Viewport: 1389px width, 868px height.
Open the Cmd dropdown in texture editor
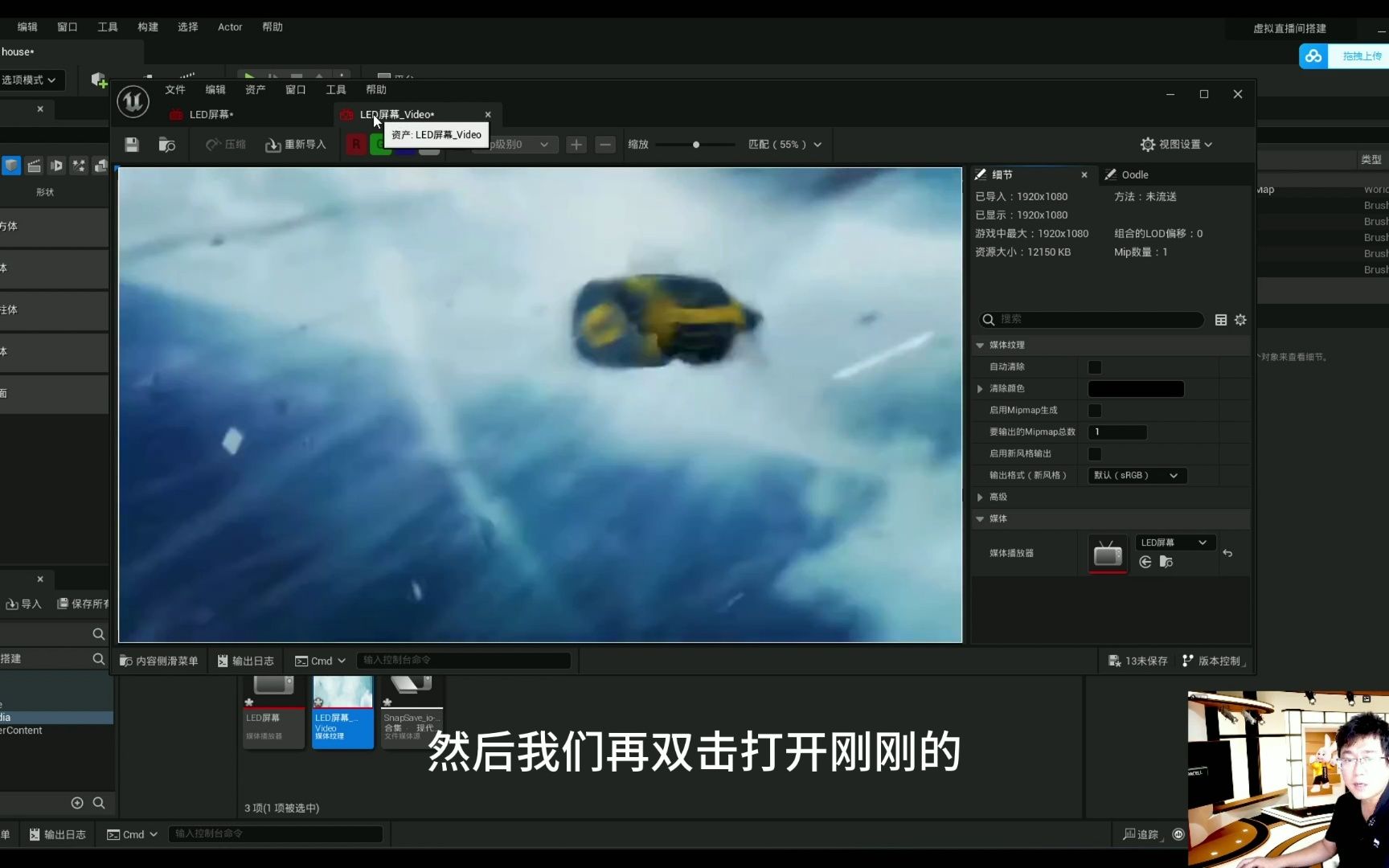[x=320, y=661]
